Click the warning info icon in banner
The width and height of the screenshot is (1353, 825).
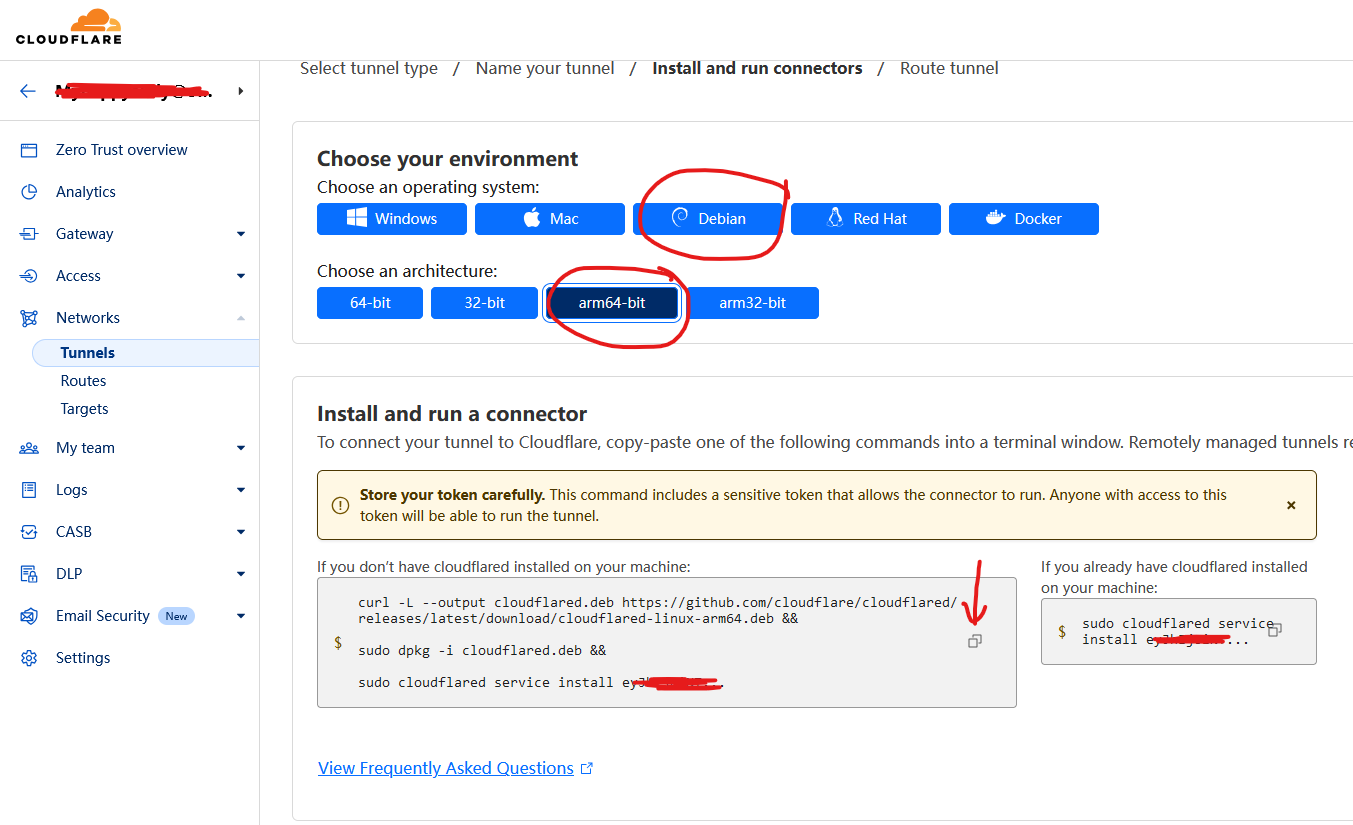pyautogui.click(x=341, y=505)
